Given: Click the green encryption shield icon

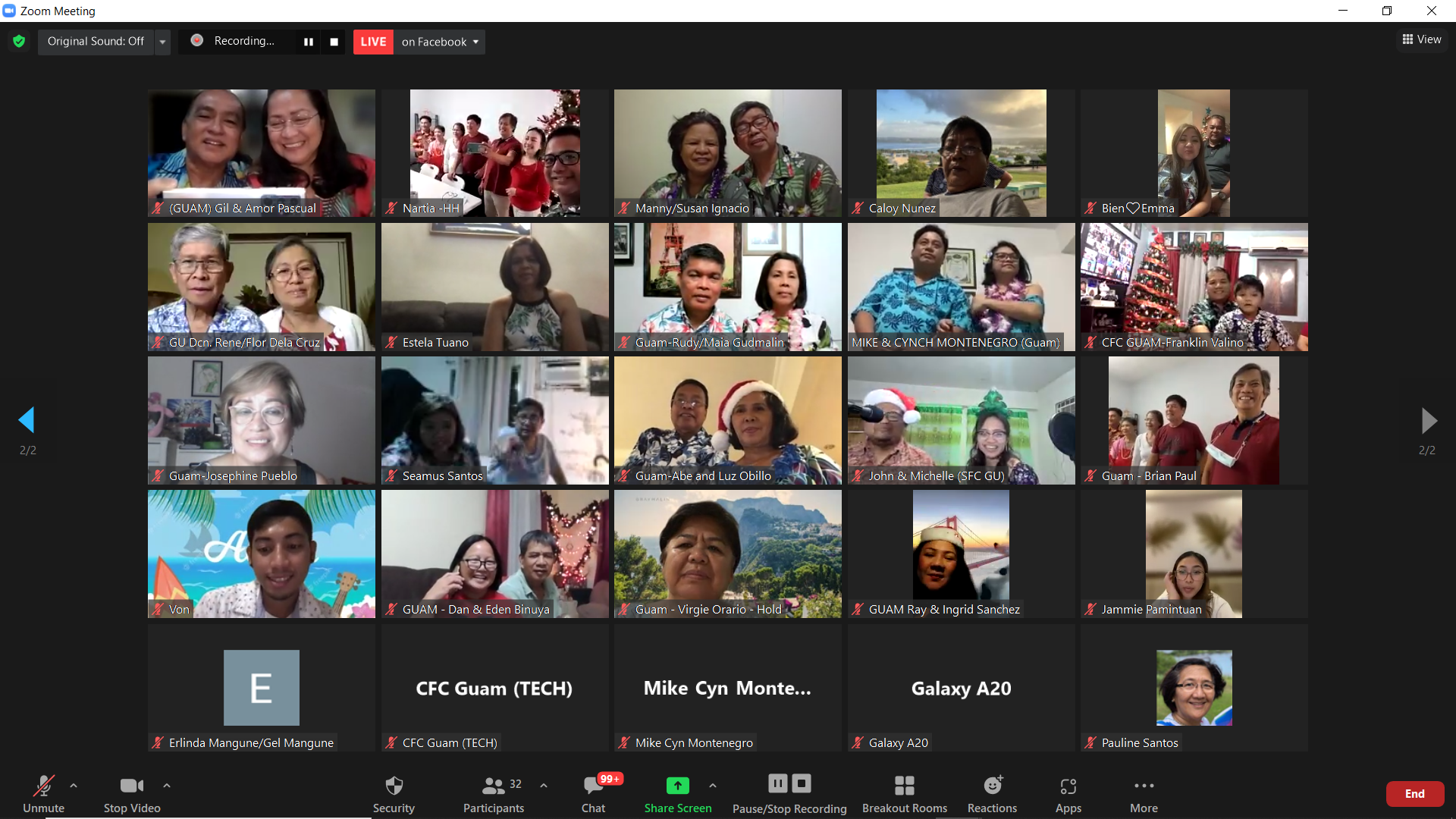Looking at the screenshot, I should (x=19, y=41).
